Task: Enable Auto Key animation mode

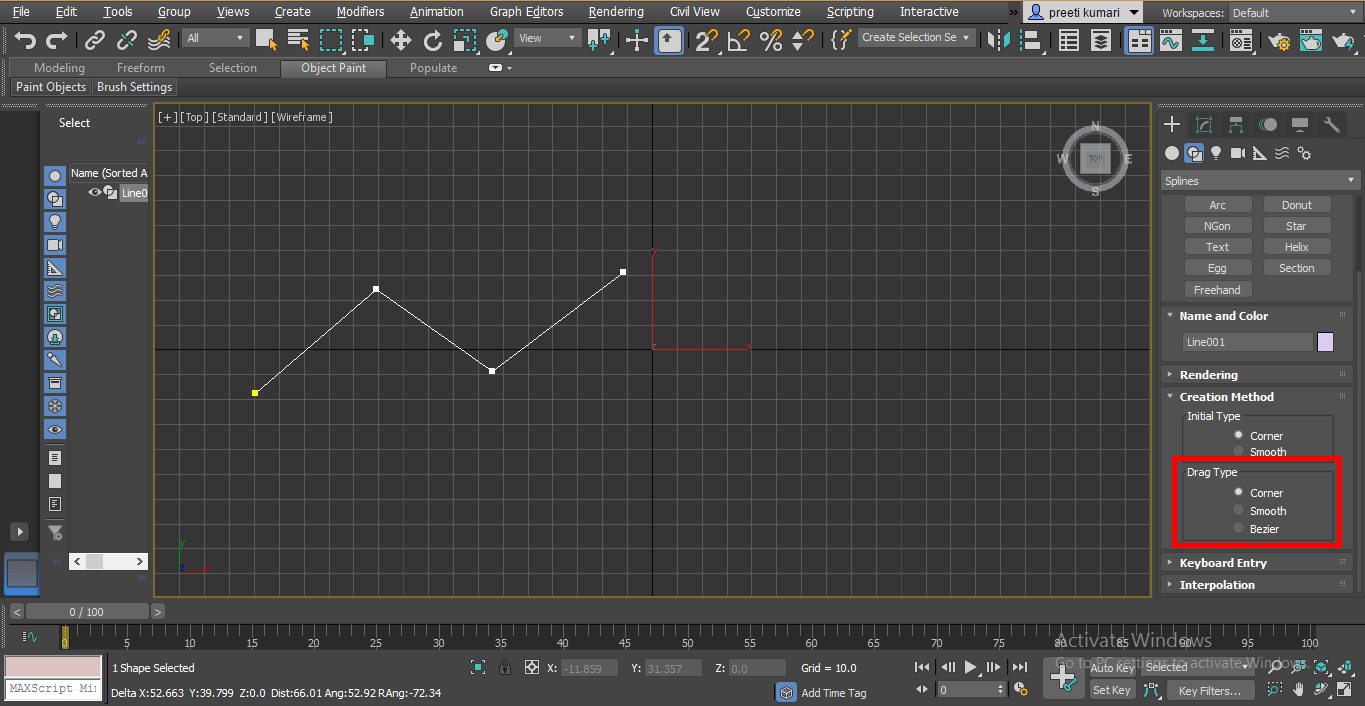Action: (1113, 667)
